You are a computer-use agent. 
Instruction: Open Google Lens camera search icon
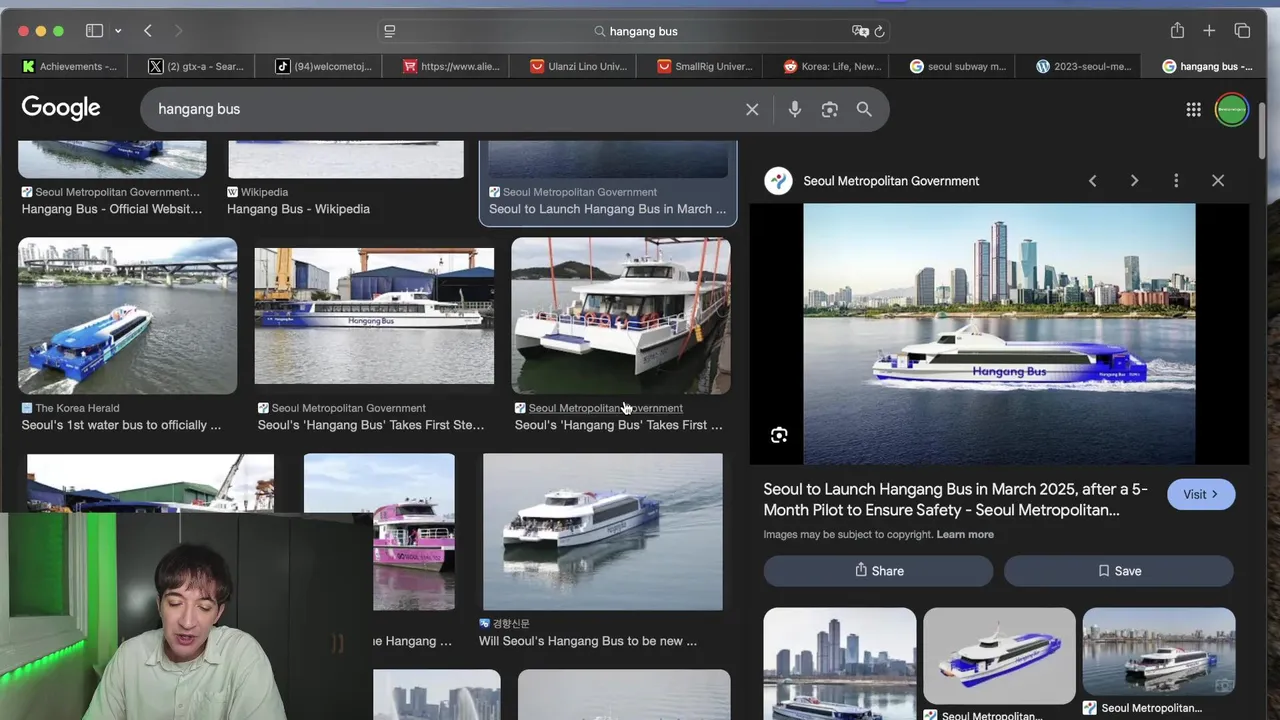pos(829,109)
